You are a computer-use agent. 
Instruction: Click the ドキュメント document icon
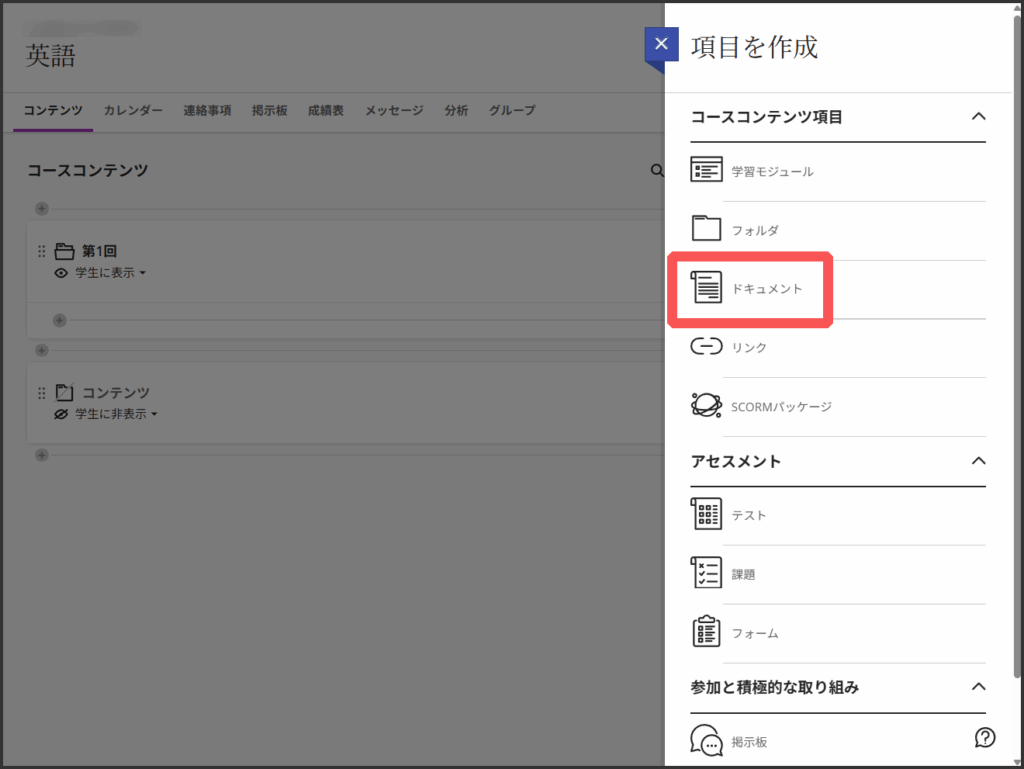click(706, 288)
